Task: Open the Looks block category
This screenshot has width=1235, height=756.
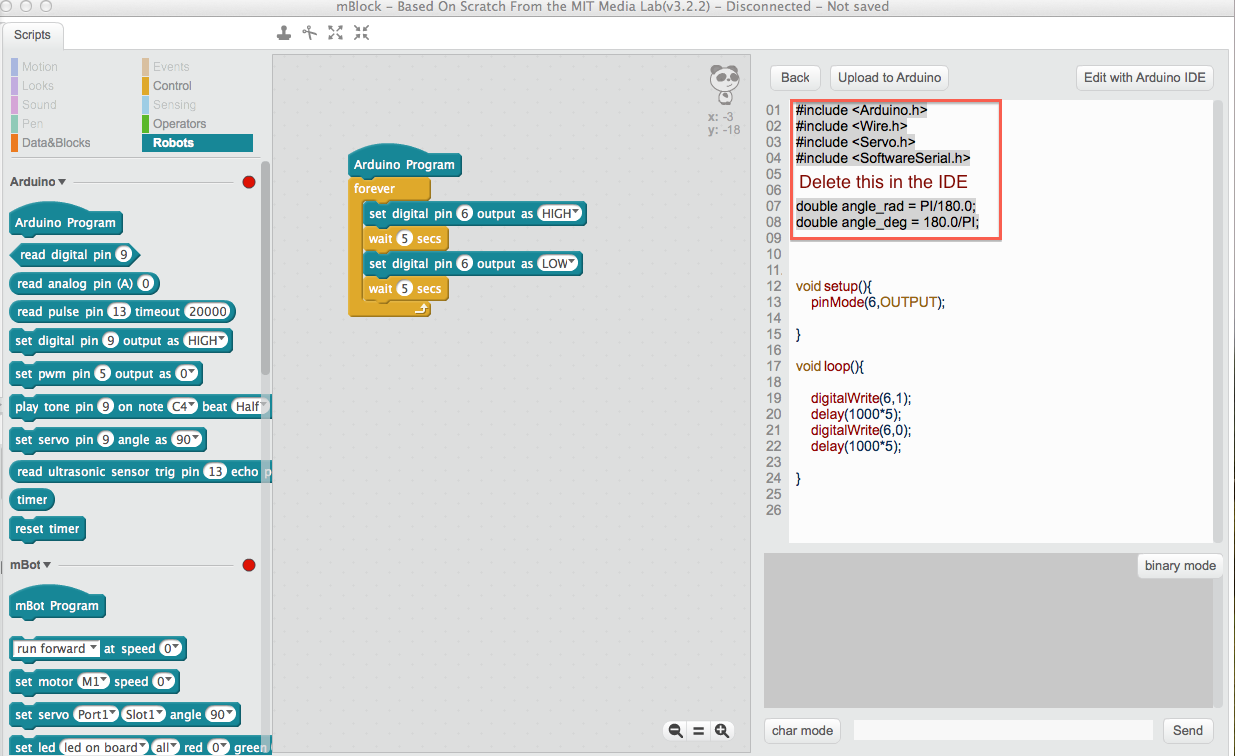Action: [38, 86]
